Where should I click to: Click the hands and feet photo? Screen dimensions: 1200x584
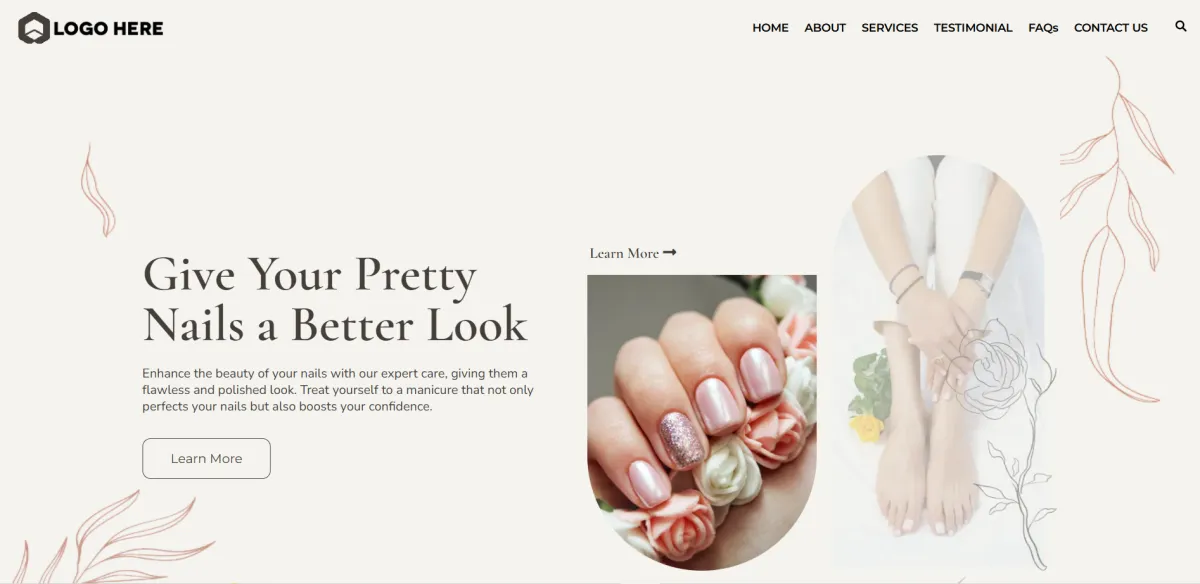pos(938,360)
